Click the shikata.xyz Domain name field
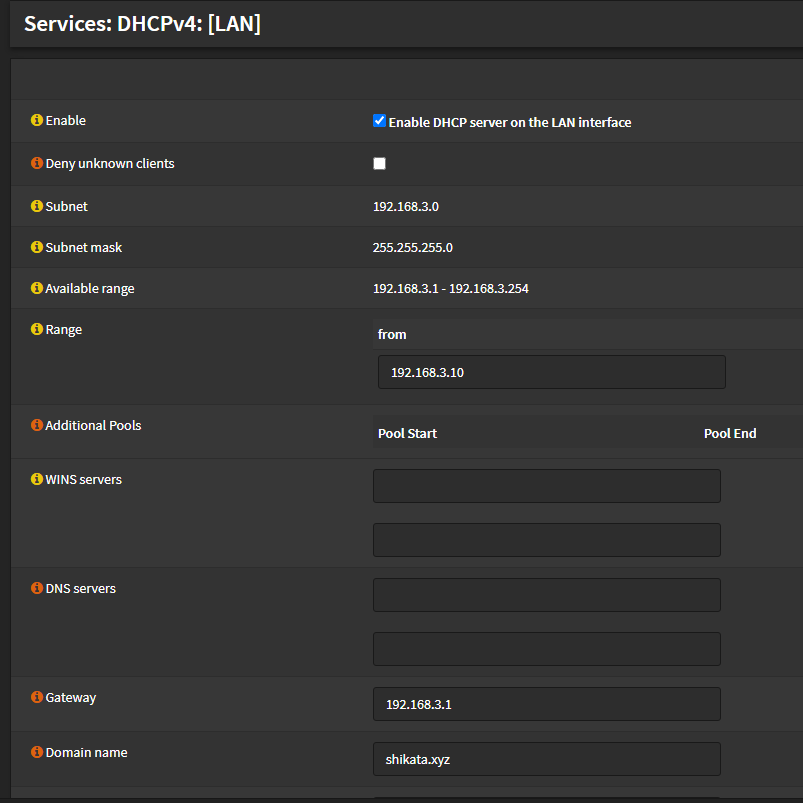 tap(546, 759)
